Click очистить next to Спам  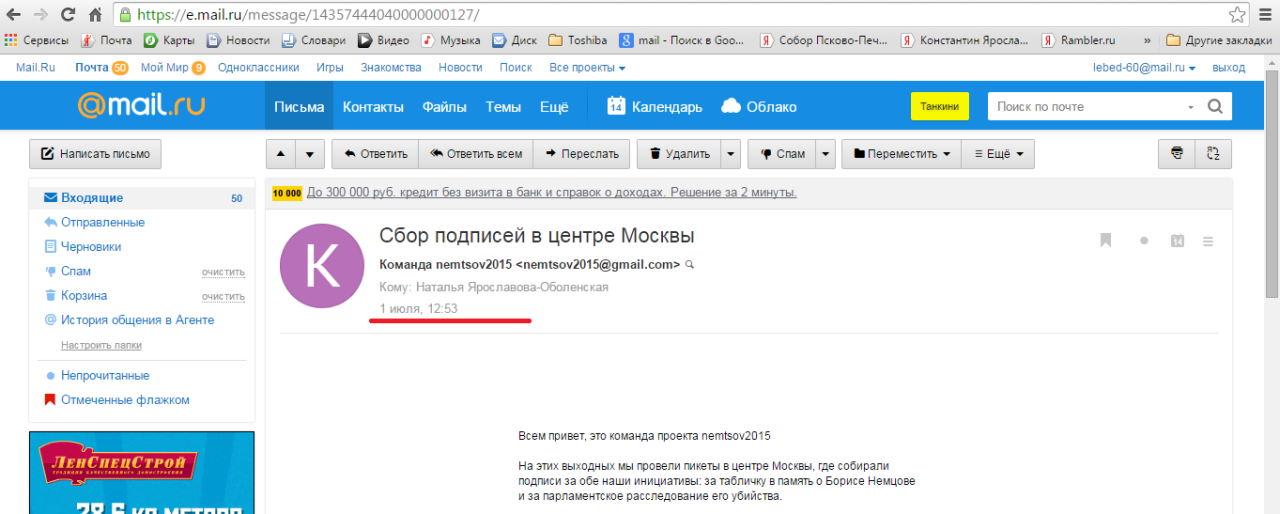pos(223,272)
